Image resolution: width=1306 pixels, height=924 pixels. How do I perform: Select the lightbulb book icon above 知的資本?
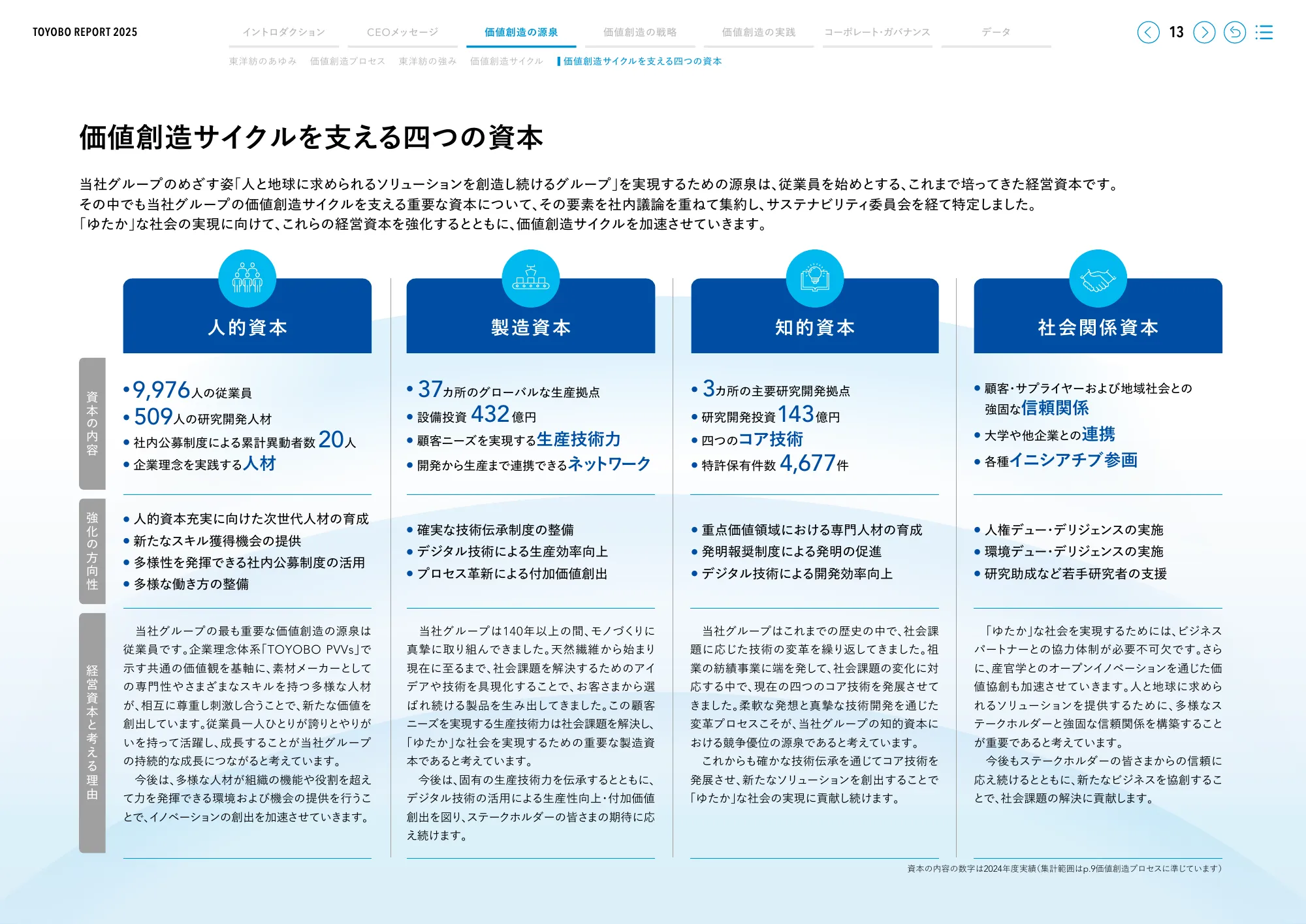(814, 278)
